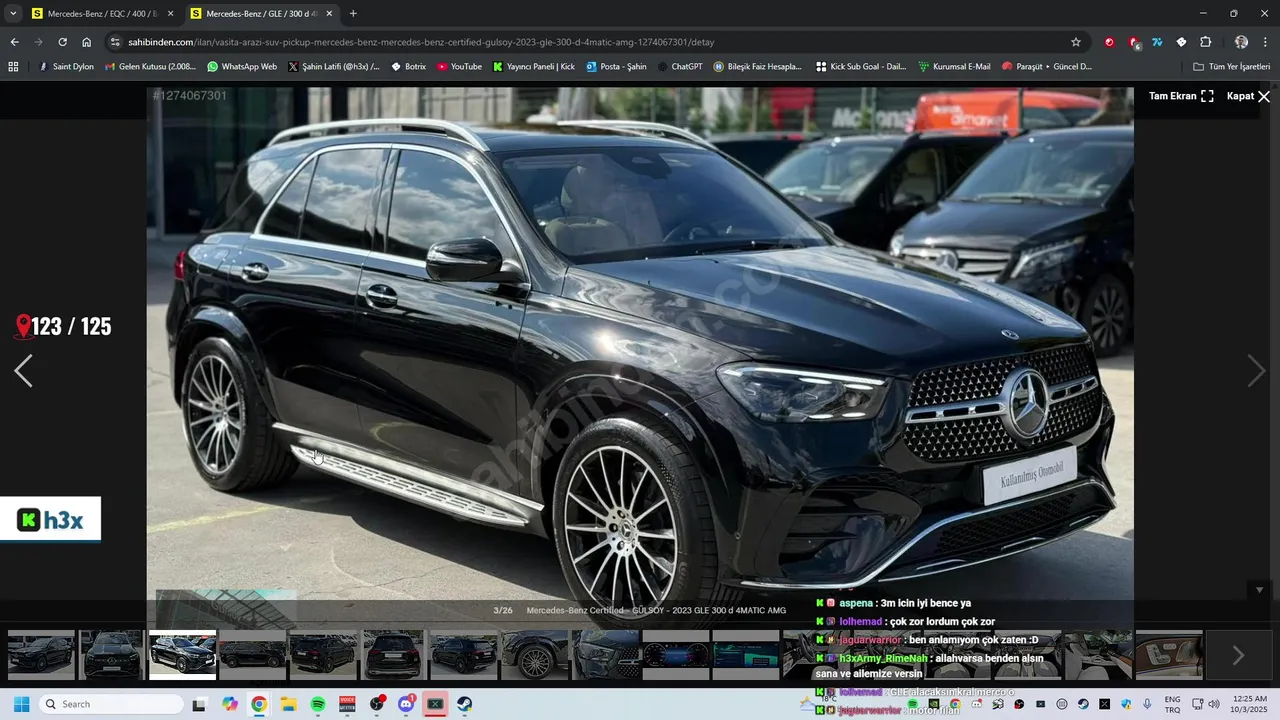This screenshot has height=720, width=1280.
Task: Open the ENG TRQ language switcher
Action: 1173,704
